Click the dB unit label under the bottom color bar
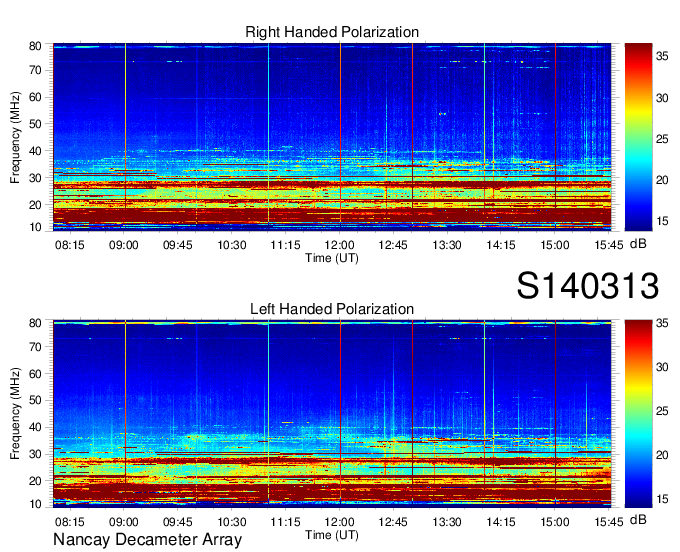 tap(638, 519)
